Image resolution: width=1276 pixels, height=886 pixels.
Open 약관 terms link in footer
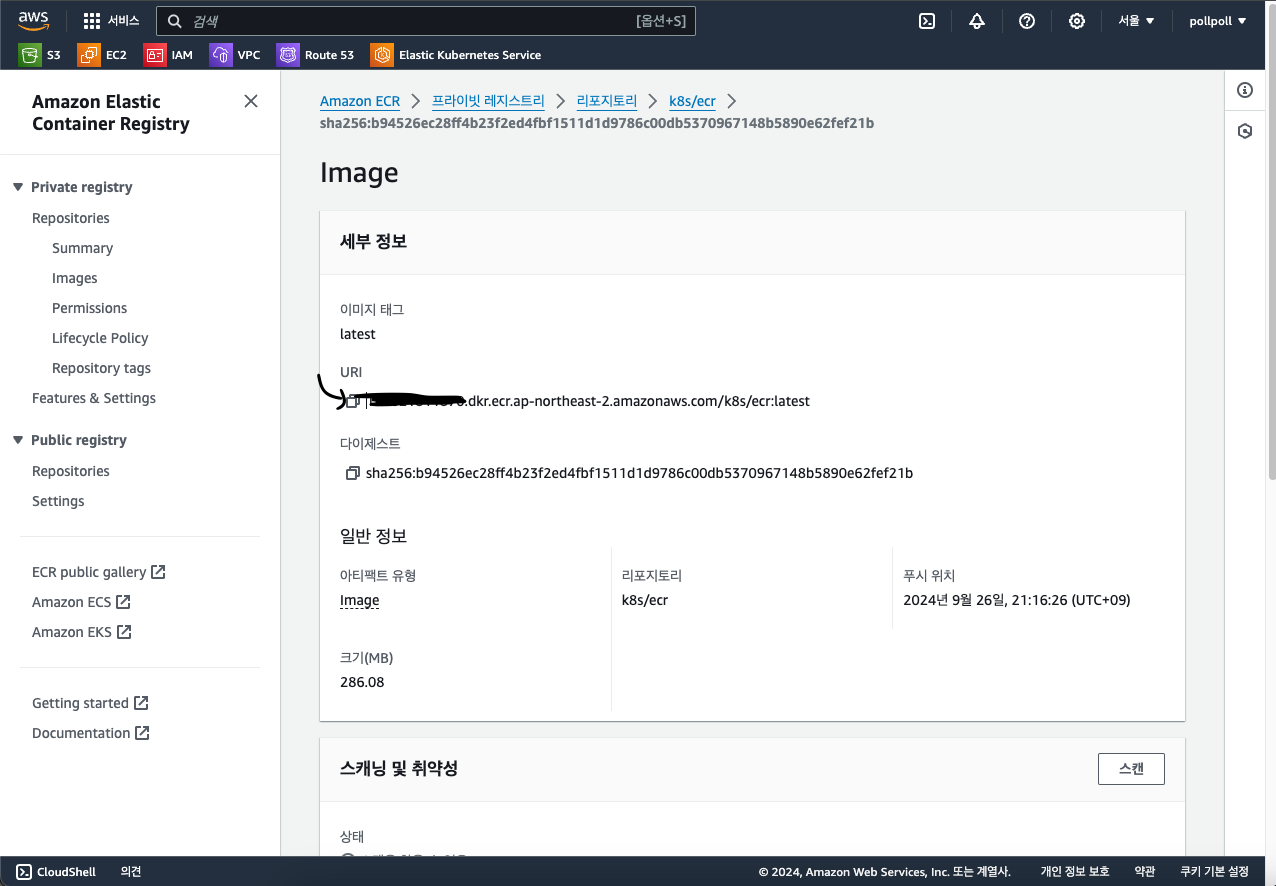pos(1145,872)
